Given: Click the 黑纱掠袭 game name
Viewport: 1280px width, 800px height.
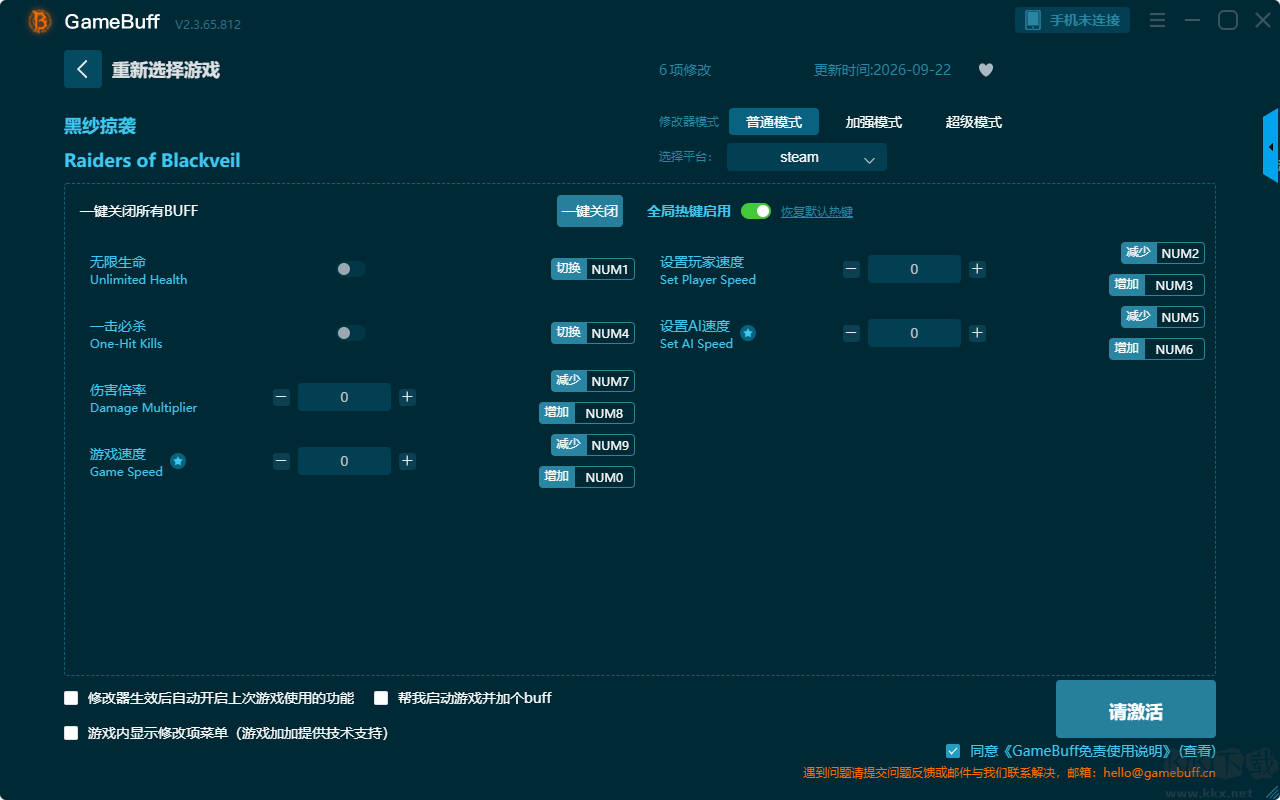Looking at the screenshot, I should [100, 126].
